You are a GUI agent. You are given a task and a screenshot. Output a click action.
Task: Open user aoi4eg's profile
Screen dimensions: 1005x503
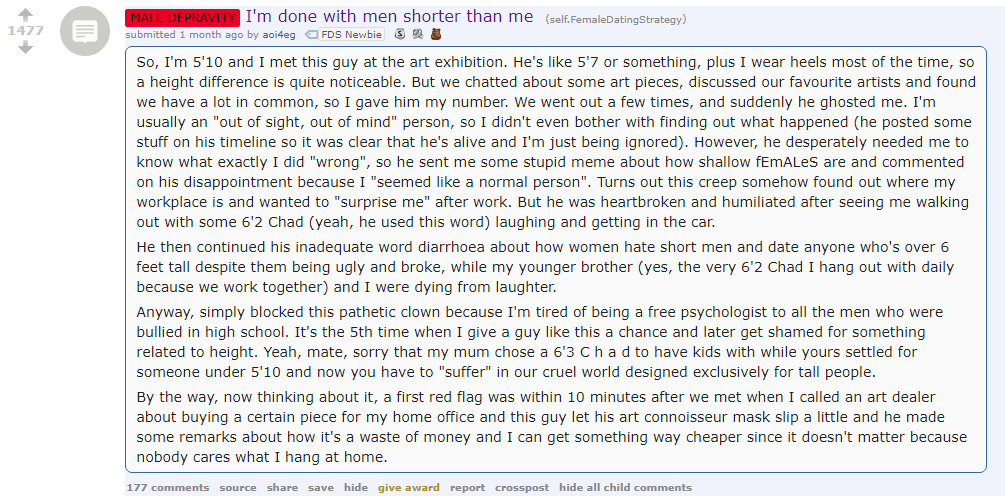[x=279, y=35]
